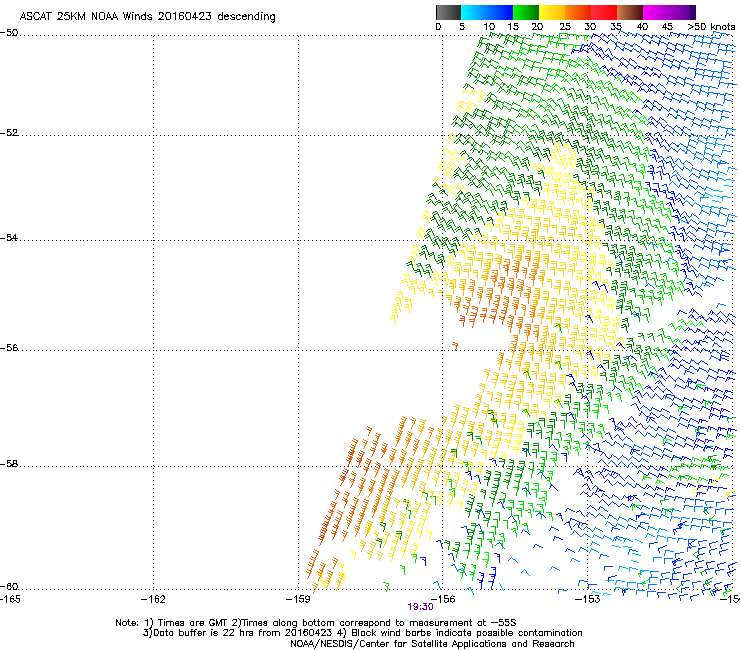
Task: Click the -165 longitude axis label
Action: (10, 599)
